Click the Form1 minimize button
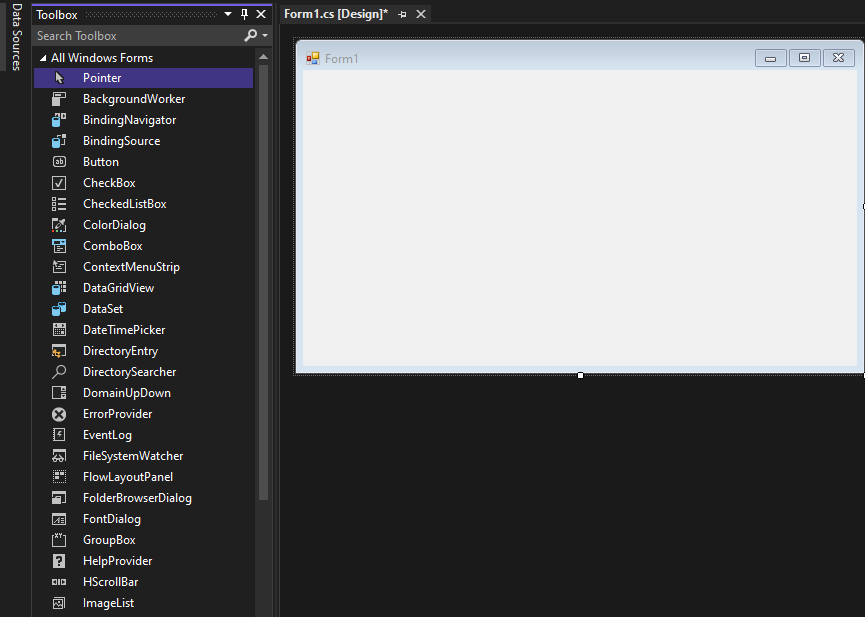 (x=771, y=58)
